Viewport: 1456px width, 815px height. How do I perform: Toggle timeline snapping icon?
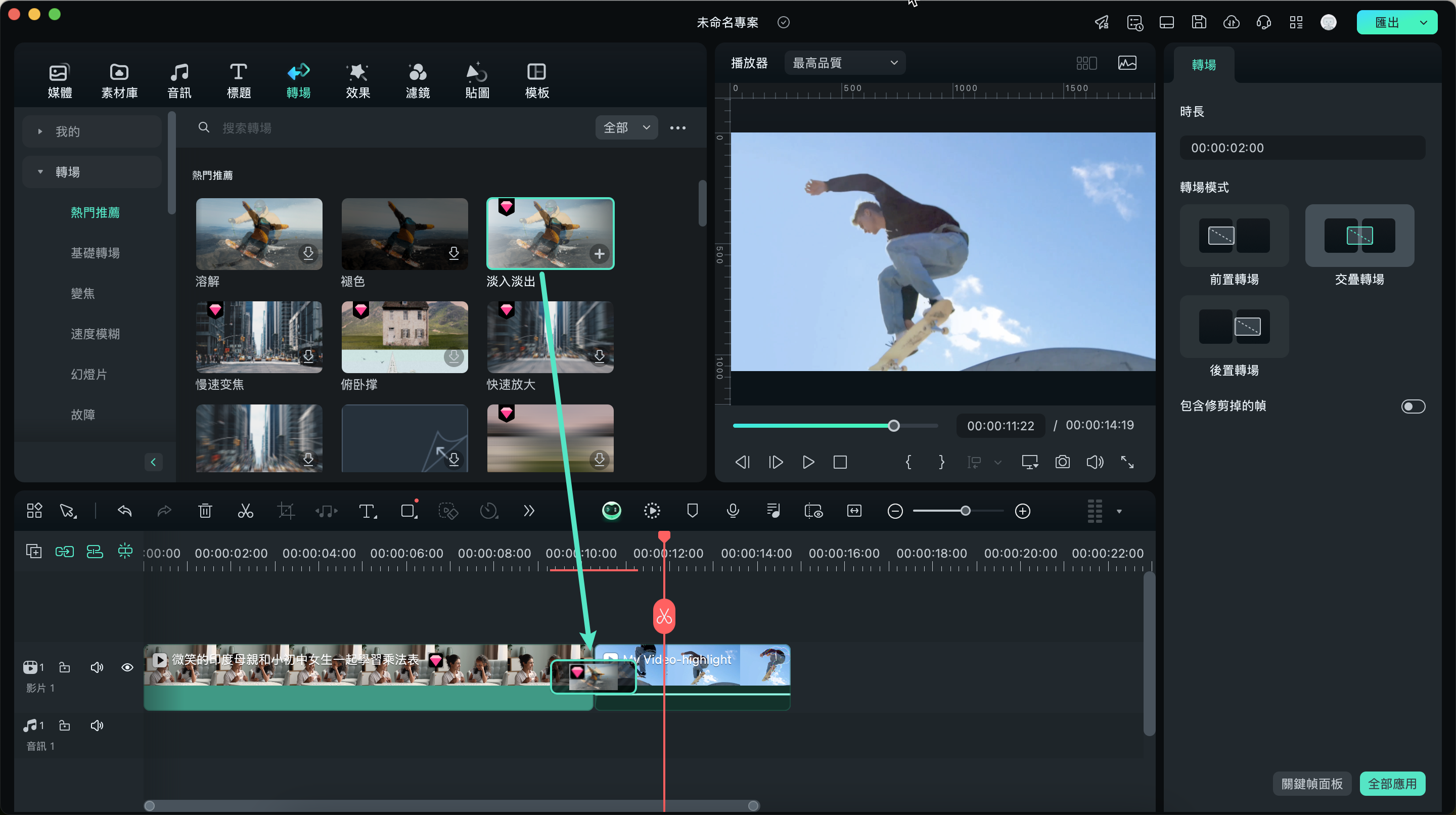(x=125, y=551)
